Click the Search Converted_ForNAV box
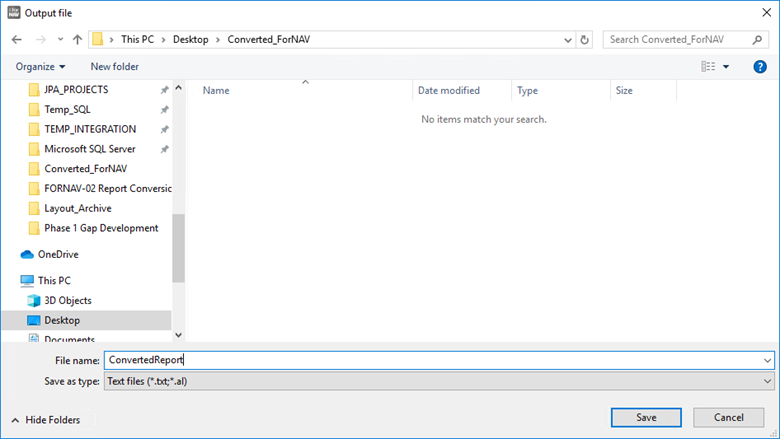 pyautogui.click(x=680, y=40)
